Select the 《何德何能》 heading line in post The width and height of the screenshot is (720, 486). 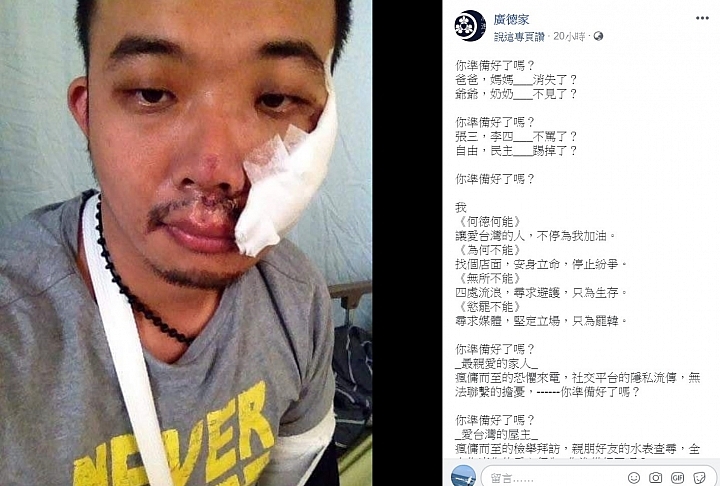pyautogui.click(x=490, y=222)
